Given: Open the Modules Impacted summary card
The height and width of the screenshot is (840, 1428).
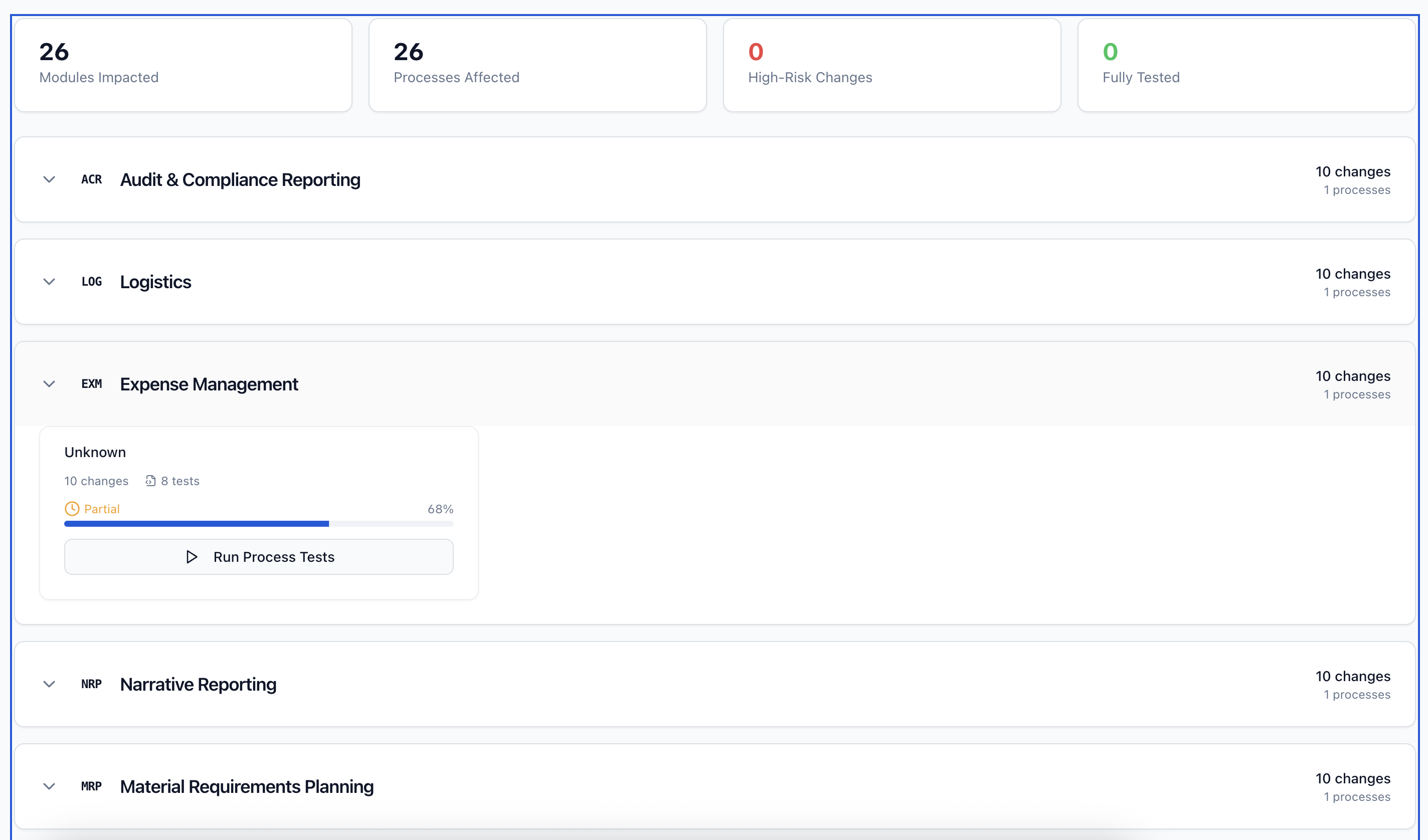Looking at the screenshot, I should click(184, 64).
